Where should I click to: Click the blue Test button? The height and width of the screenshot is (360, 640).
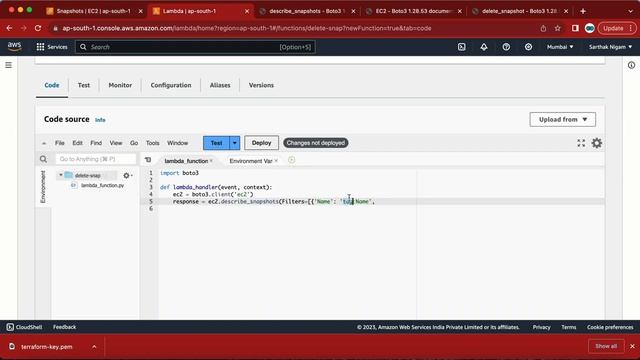click(216, 143)
